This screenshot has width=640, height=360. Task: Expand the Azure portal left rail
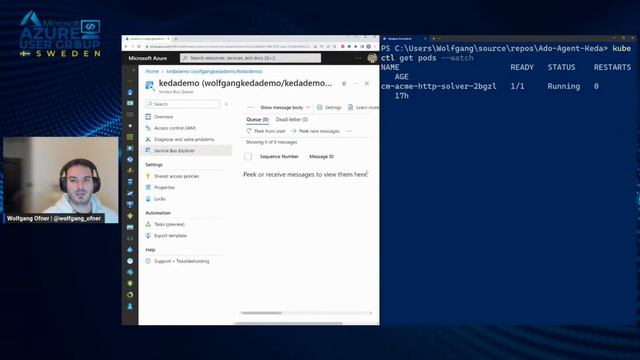pyautogui.click(x=133, y=71)
